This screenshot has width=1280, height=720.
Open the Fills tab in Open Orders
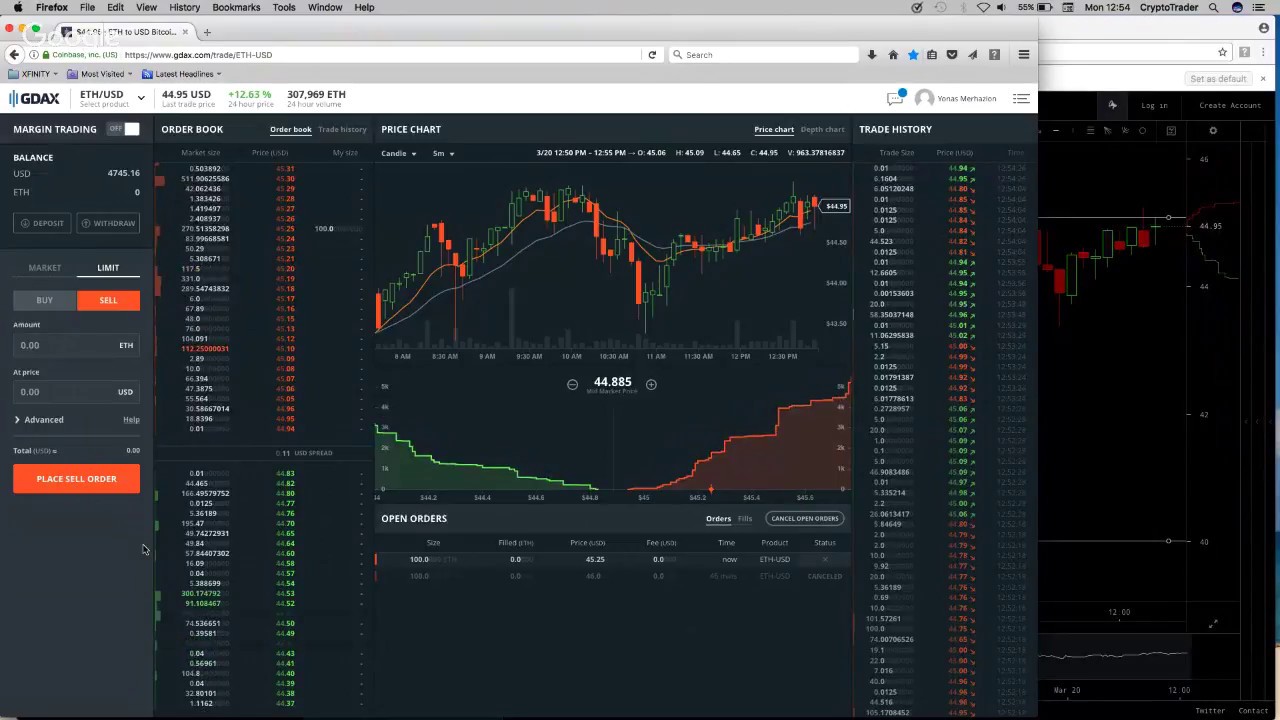tap(745, 518)
